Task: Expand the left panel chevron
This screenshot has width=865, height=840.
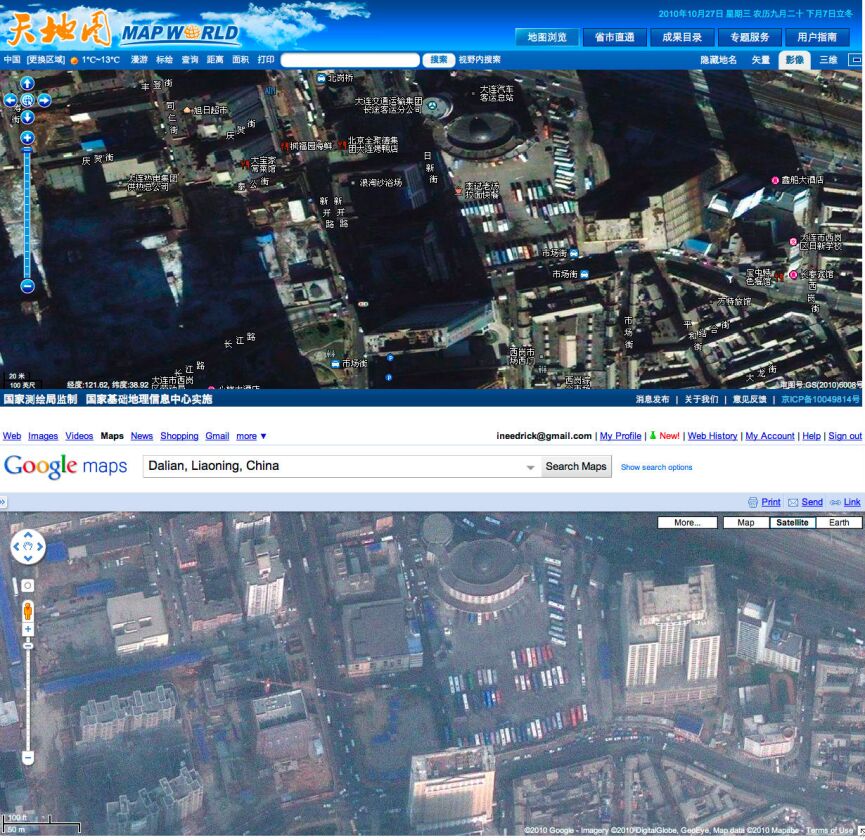Action: 3,502
